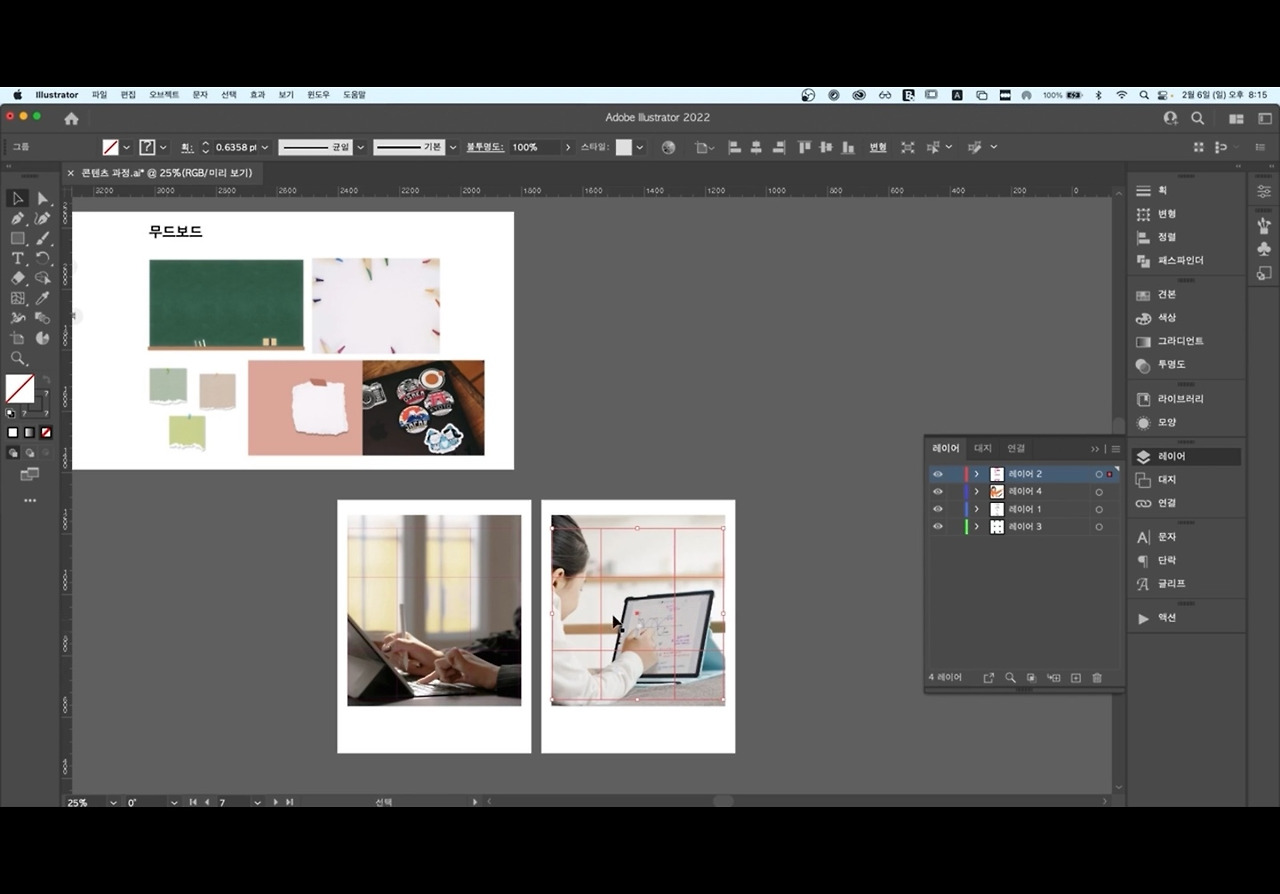Open the 단락 (Paragraph) panel button
The image size is (1280, 894).
pos(1166,561)
